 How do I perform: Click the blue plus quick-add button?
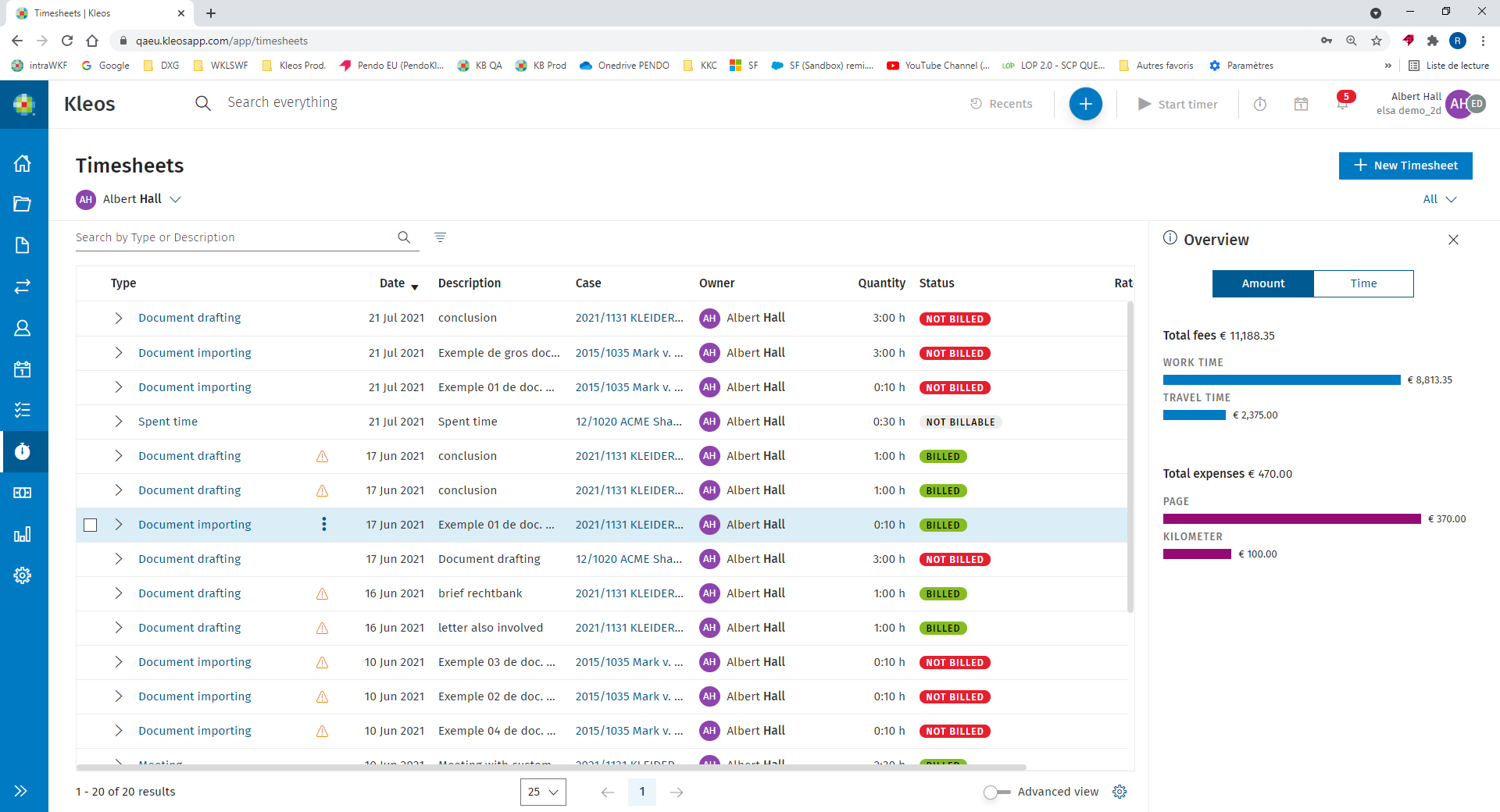click(x=1085, y=104)
